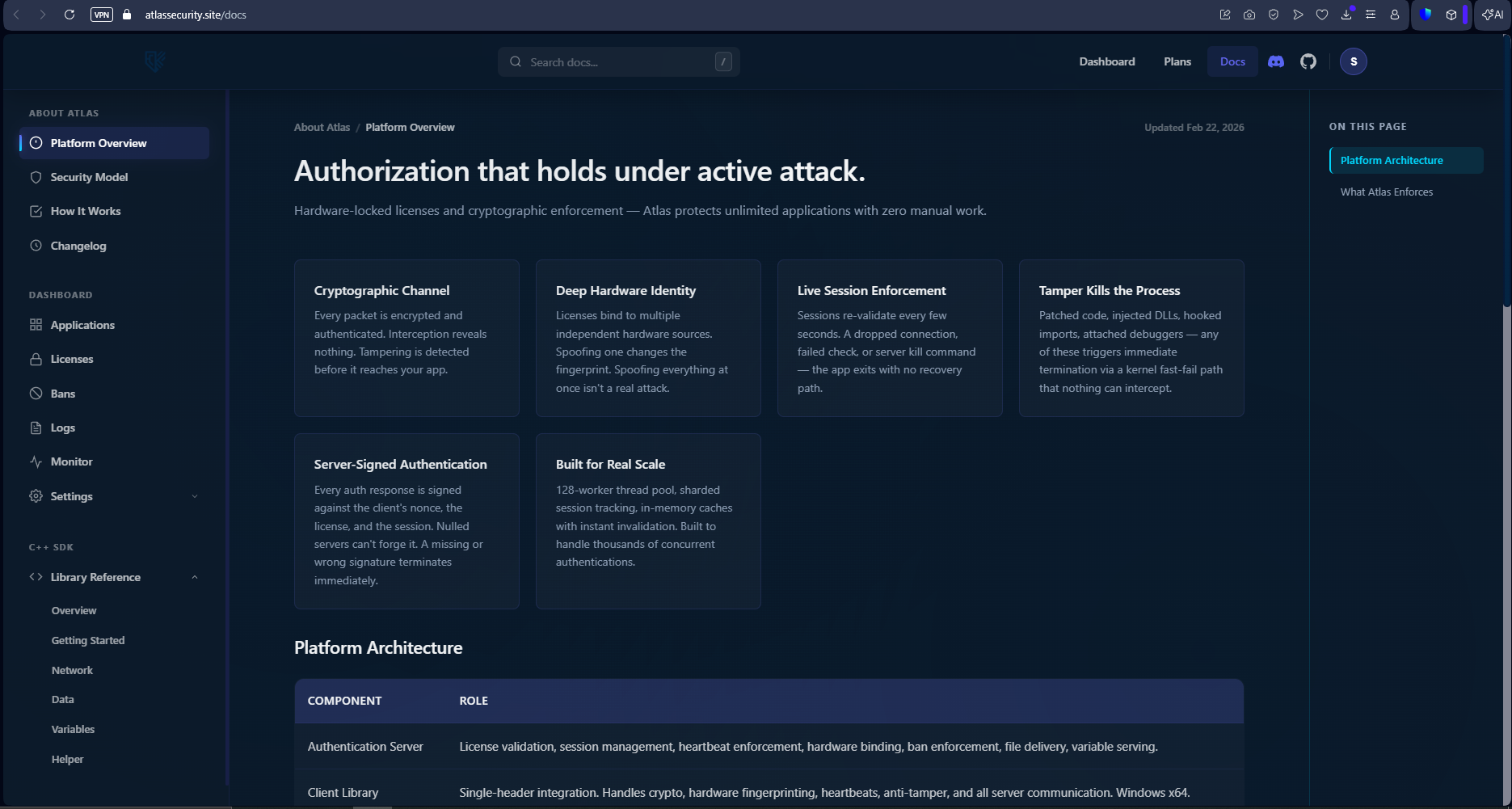Open the Discord icon link
The width and height of the screenshot is (1512, 809).
pos(1276,61)
